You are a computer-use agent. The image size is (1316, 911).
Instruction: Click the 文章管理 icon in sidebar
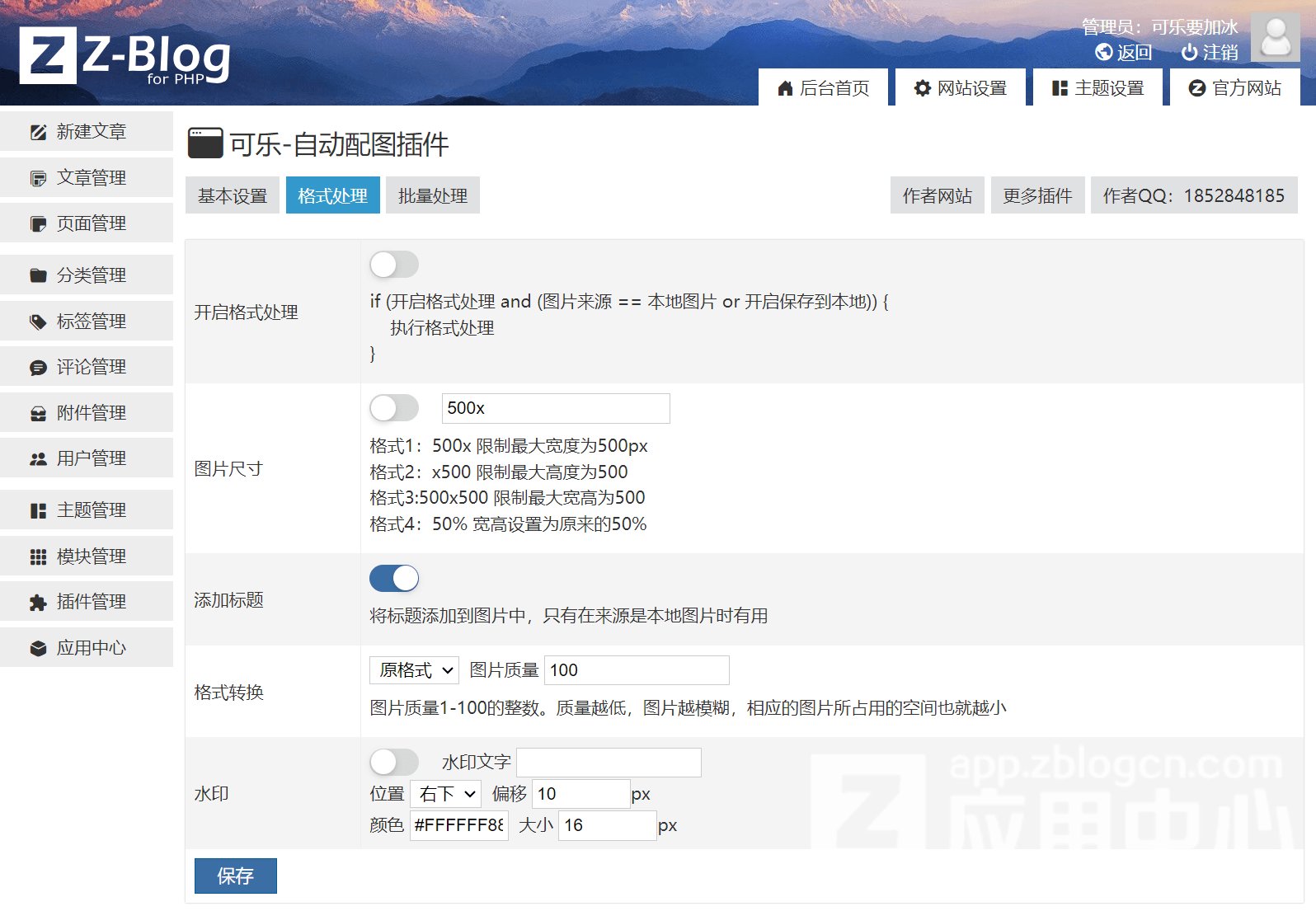38,178
